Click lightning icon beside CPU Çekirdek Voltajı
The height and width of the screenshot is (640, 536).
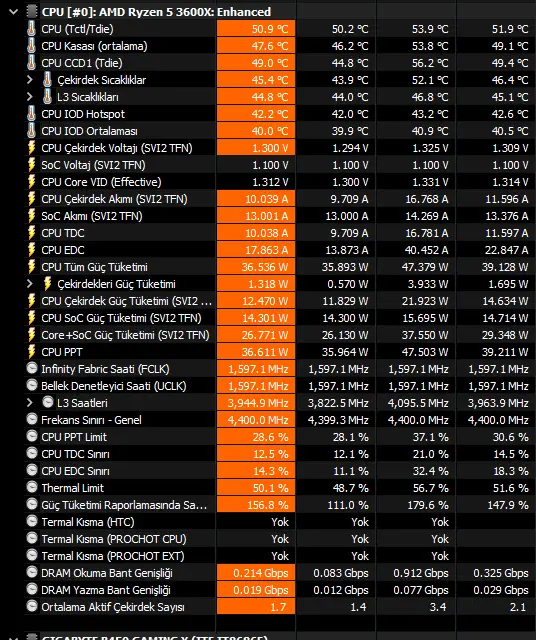point(31,148)
